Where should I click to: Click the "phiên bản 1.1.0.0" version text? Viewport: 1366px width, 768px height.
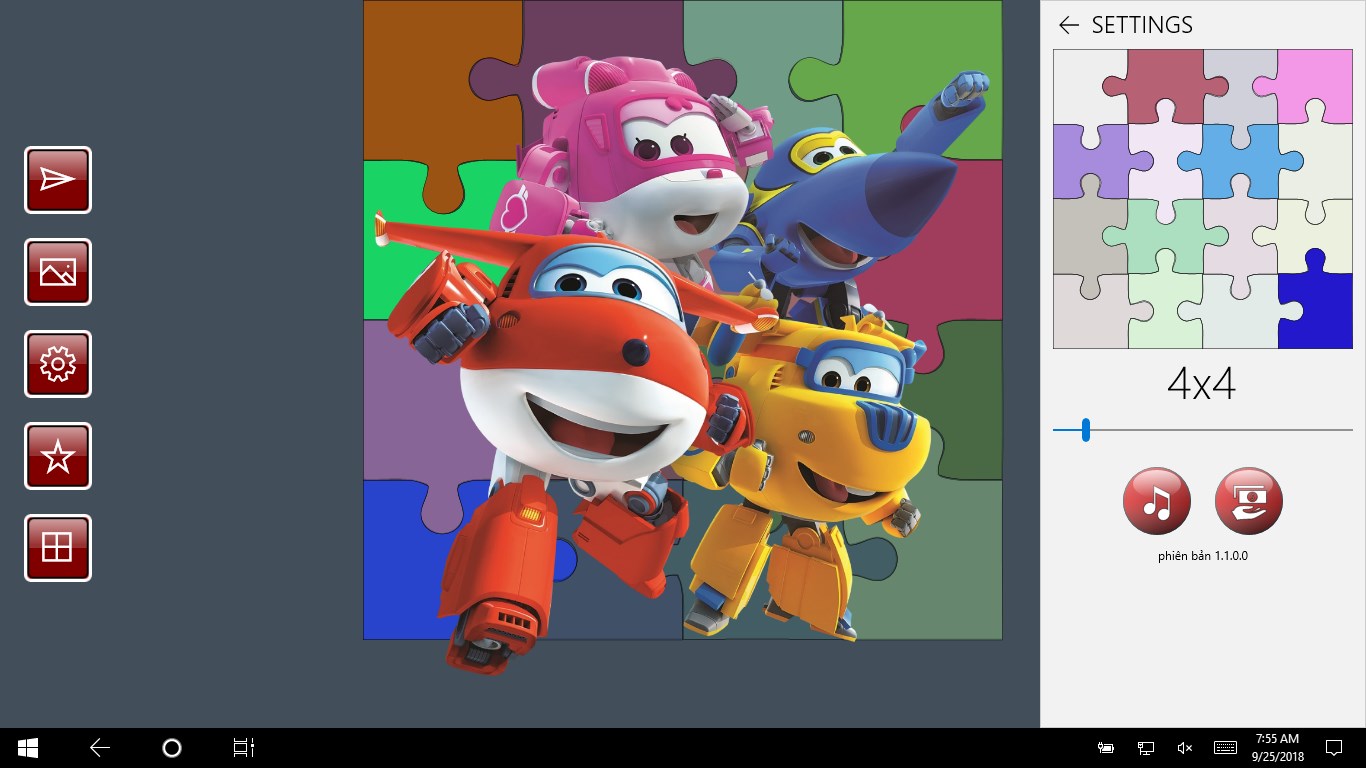click(1203, 556)
